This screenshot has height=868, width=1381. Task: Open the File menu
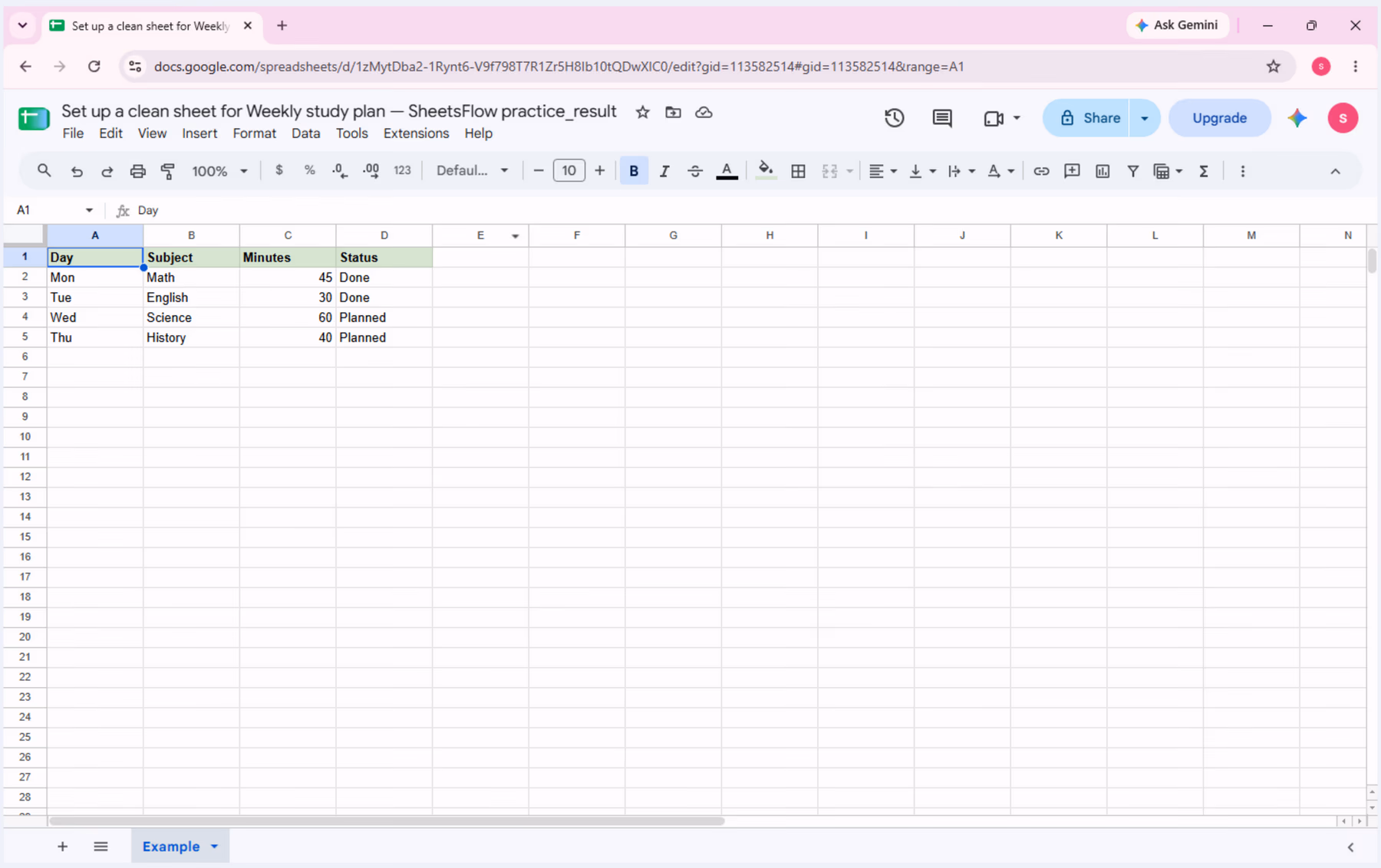(x=73, y=133)
